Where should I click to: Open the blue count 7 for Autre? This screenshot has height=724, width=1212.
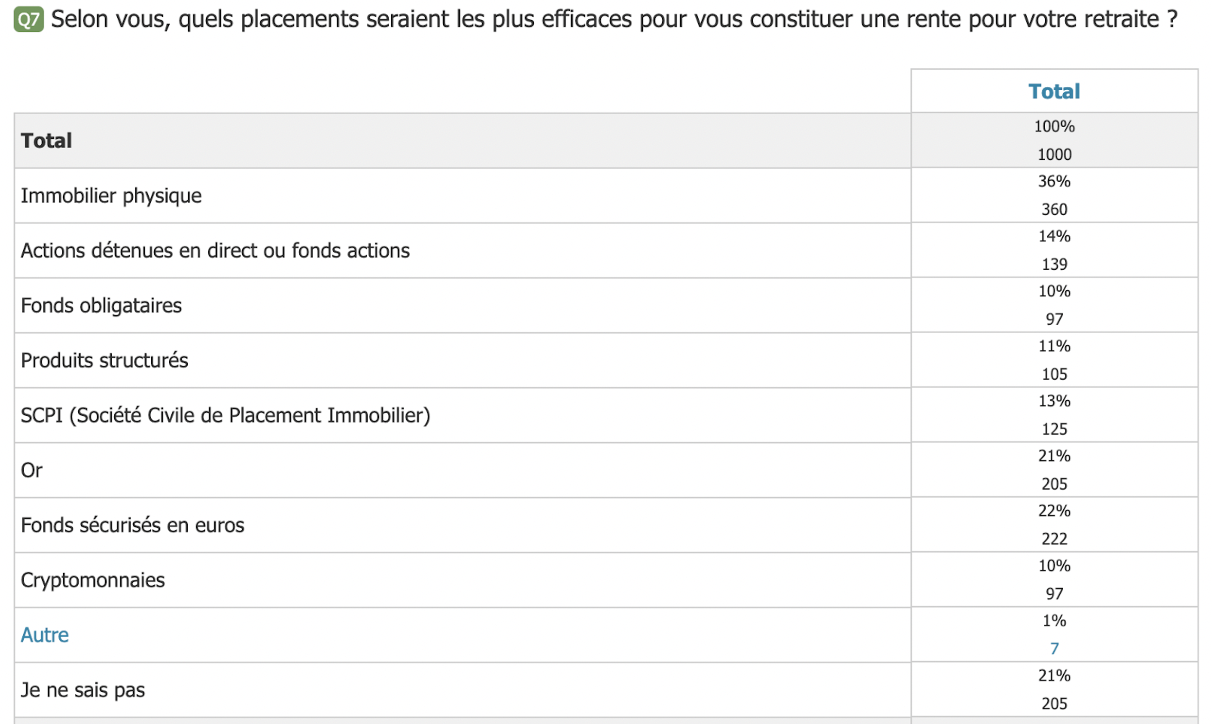coord(1054,648)
